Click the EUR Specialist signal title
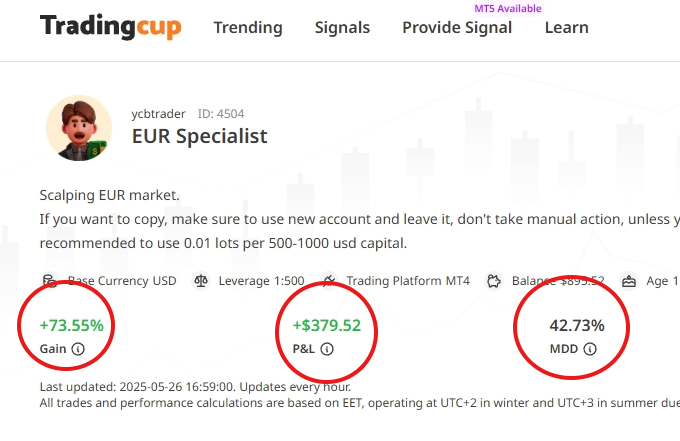The width and height of the screenshot is (680, 441). tap(200, 136)
